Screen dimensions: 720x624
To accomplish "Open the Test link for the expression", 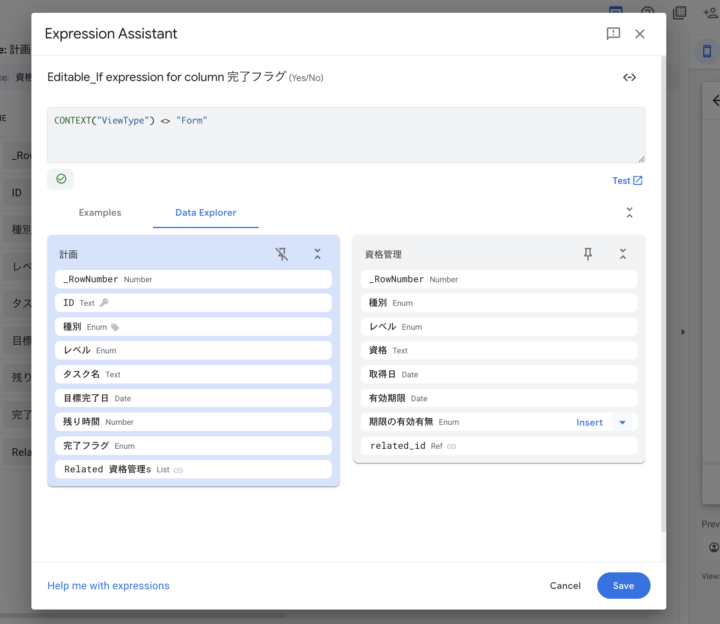I will point(627,181).
